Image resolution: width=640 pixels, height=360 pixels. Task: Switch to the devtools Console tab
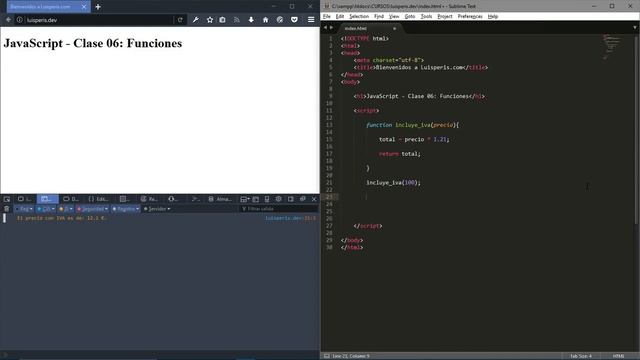click(47, 199)
